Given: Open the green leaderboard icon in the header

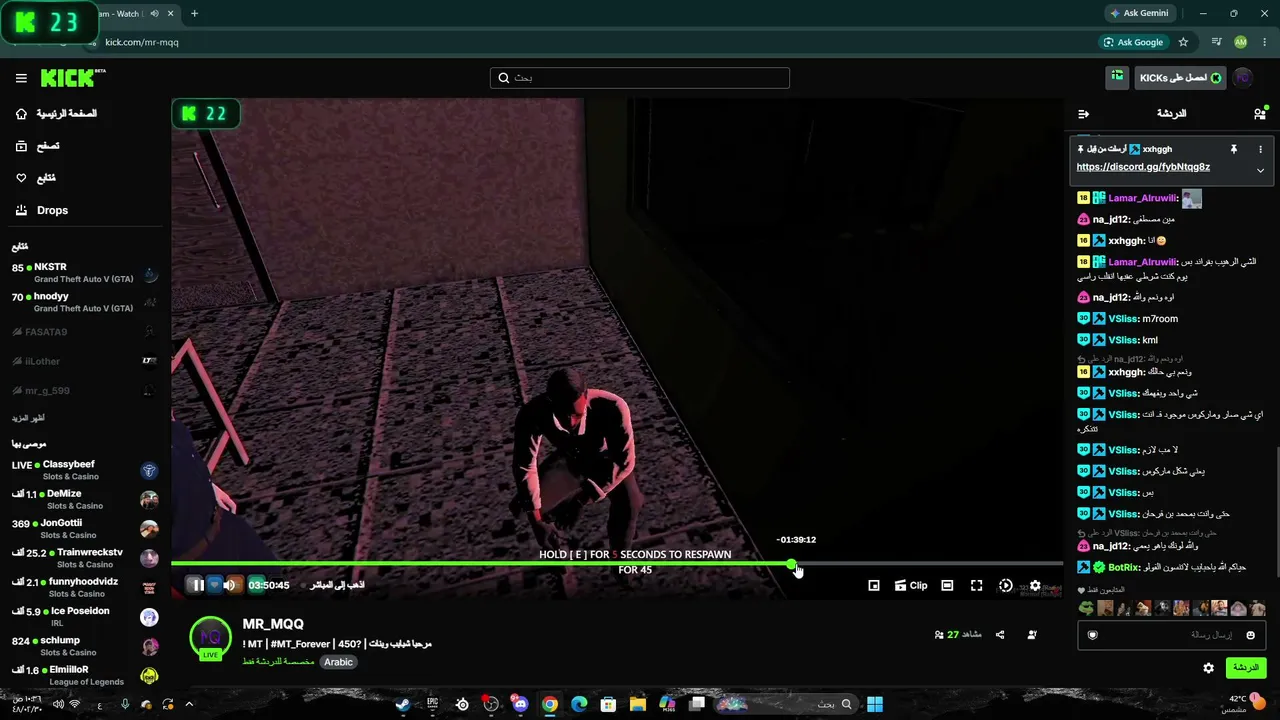Looking at the screenshot, I should click(1117, 77).
